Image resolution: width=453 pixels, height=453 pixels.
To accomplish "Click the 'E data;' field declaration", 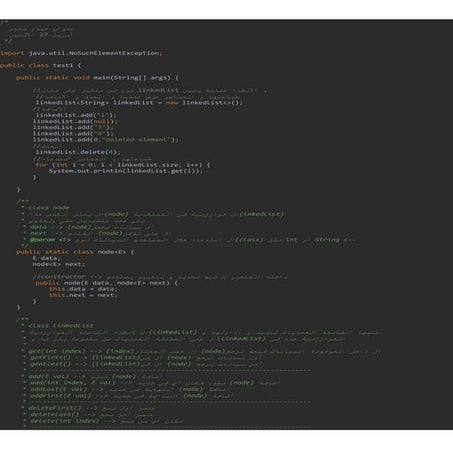I will click(x=47, y=258).
